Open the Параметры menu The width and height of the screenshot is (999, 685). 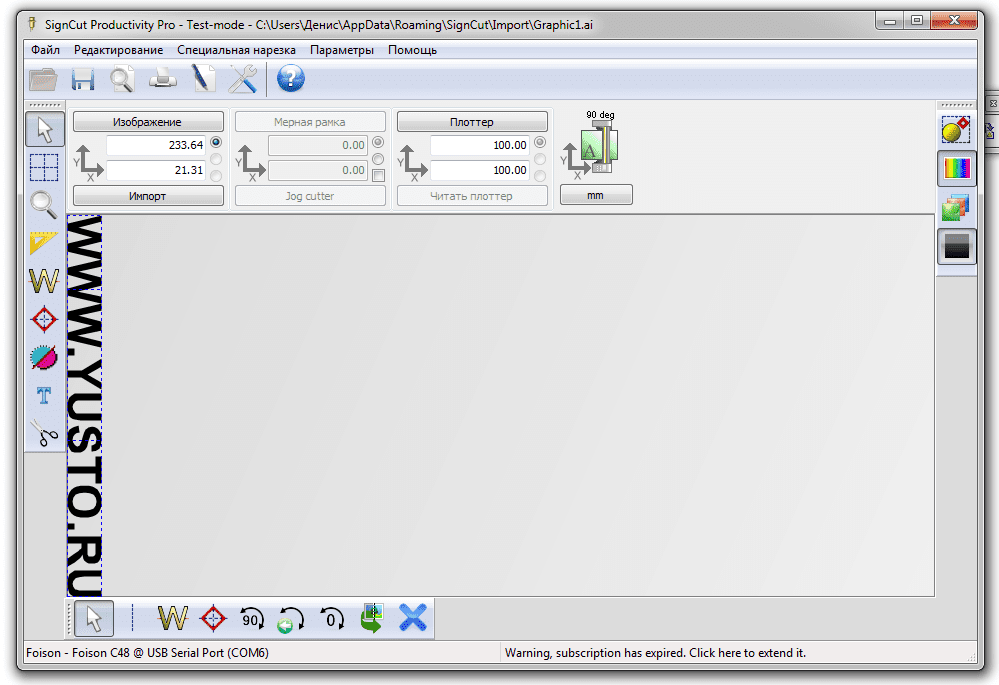342,50
